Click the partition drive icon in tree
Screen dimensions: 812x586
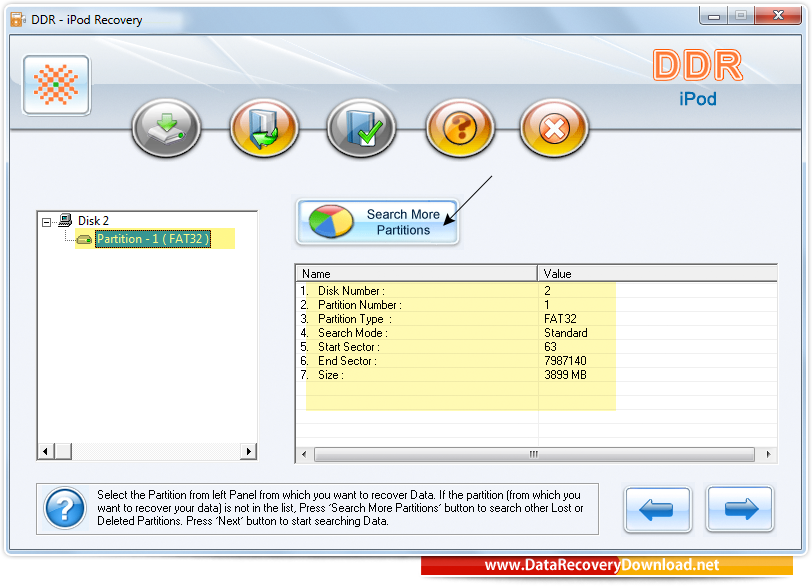(x=84, y=240)
